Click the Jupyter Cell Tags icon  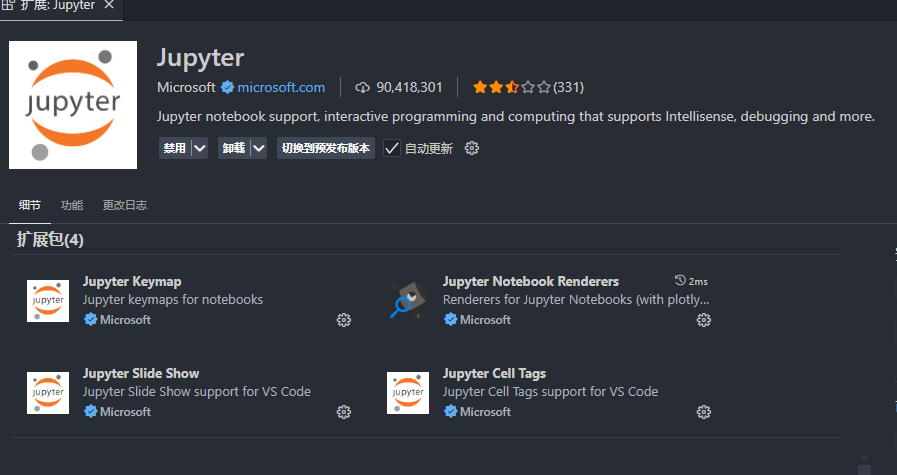click(408, 393)
